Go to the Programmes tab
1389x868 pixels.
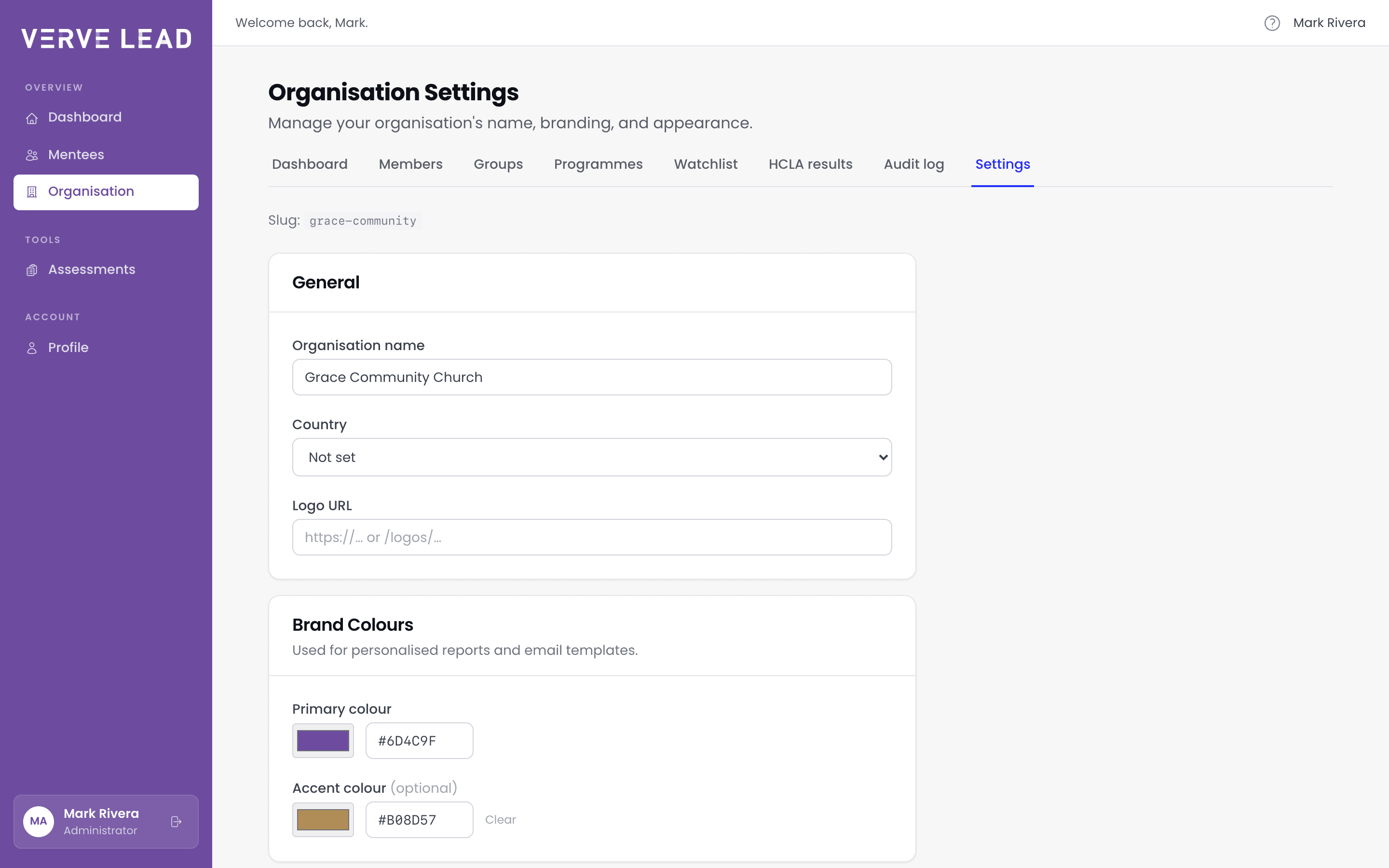(598, 164)
